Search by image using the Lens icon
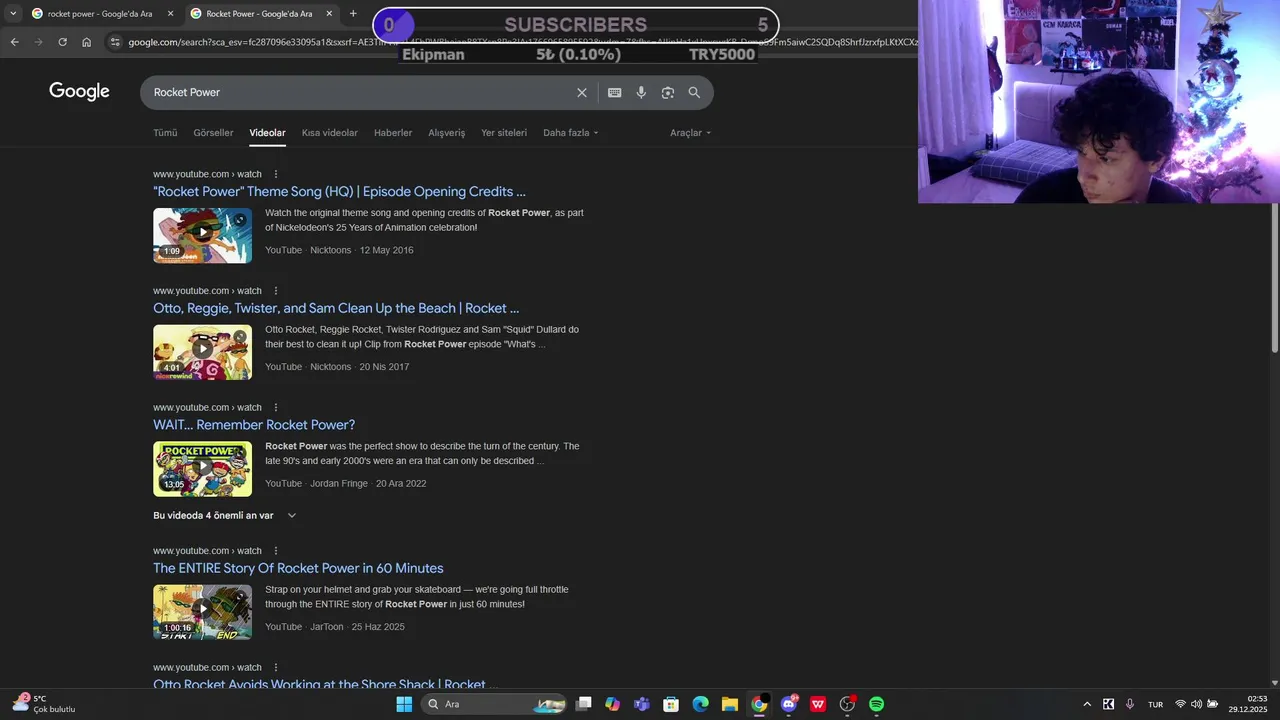 click(668, 92)
